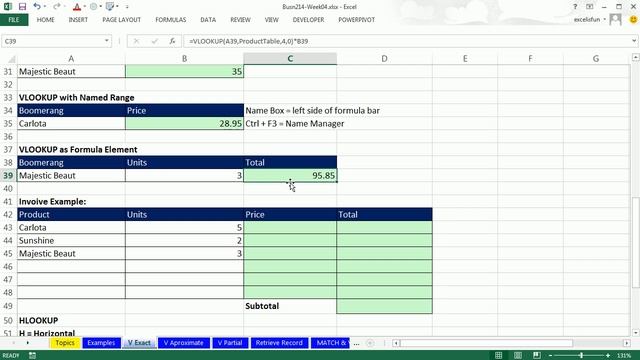Click the excelisfun account name
This screenshot has width=640, height=360.
[x=587, y=20]
